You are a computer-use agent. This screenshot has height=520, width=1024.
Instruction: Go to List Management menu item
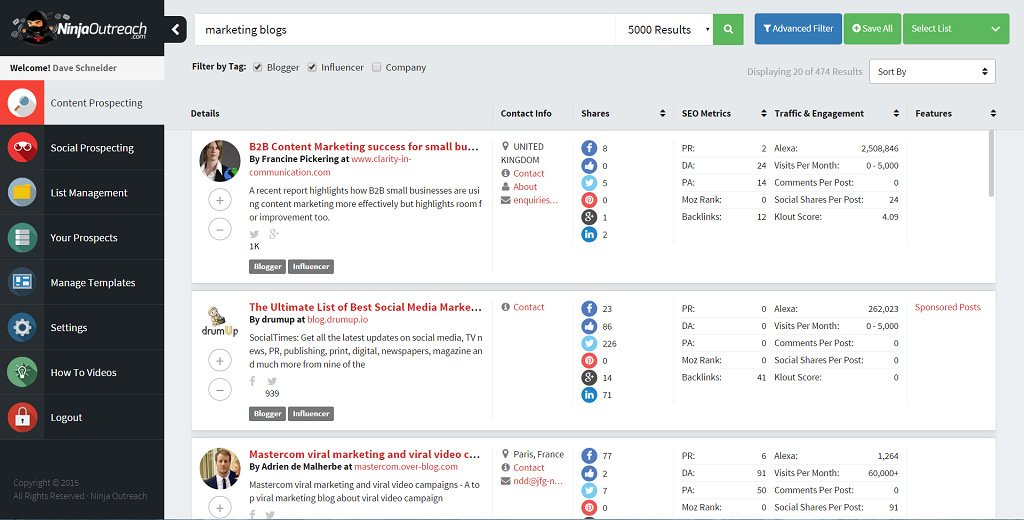coord(89,193)
